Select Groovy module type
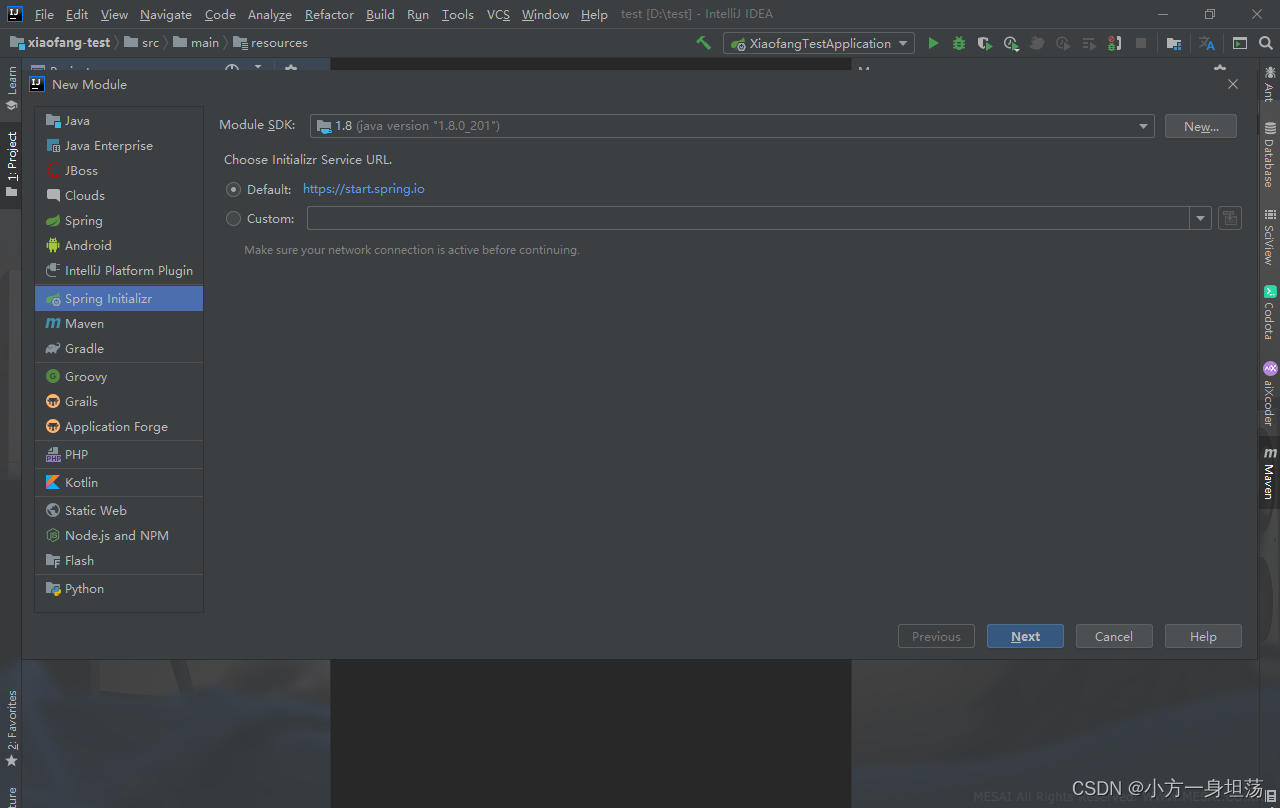The image size is (1280, 808). pos(119,376)
